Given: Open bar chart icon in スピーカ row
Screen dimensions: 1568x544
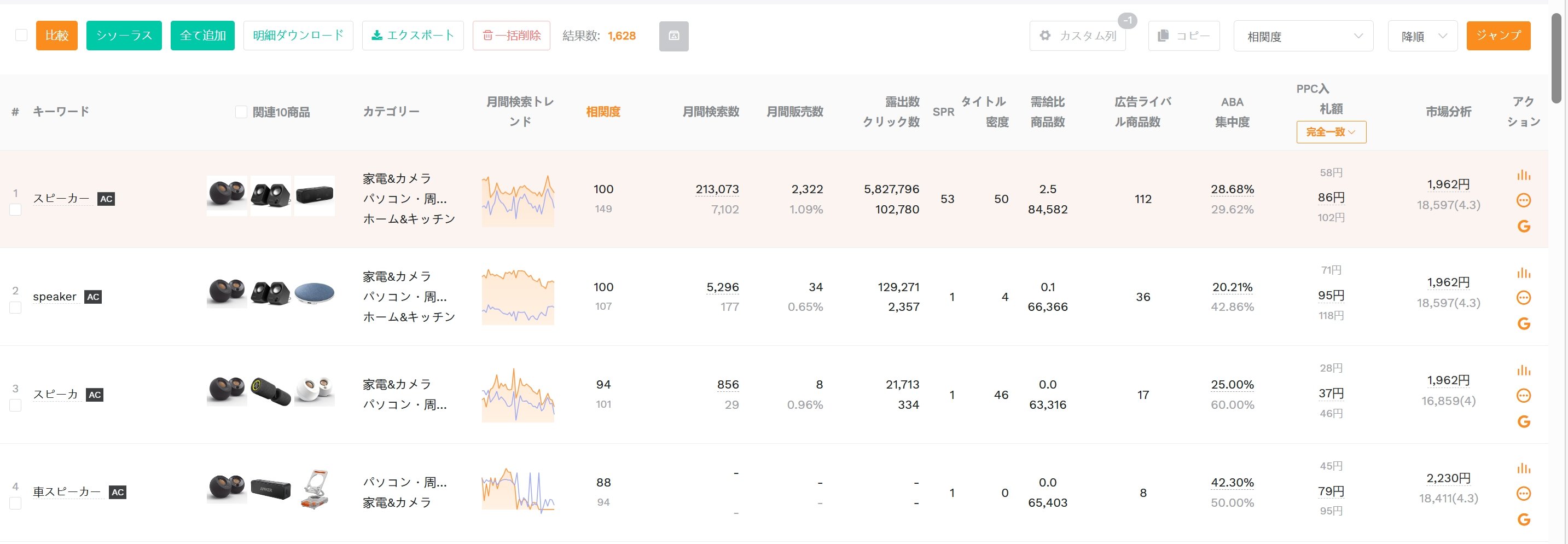Looking at the screenshot, I should 1524,371.
